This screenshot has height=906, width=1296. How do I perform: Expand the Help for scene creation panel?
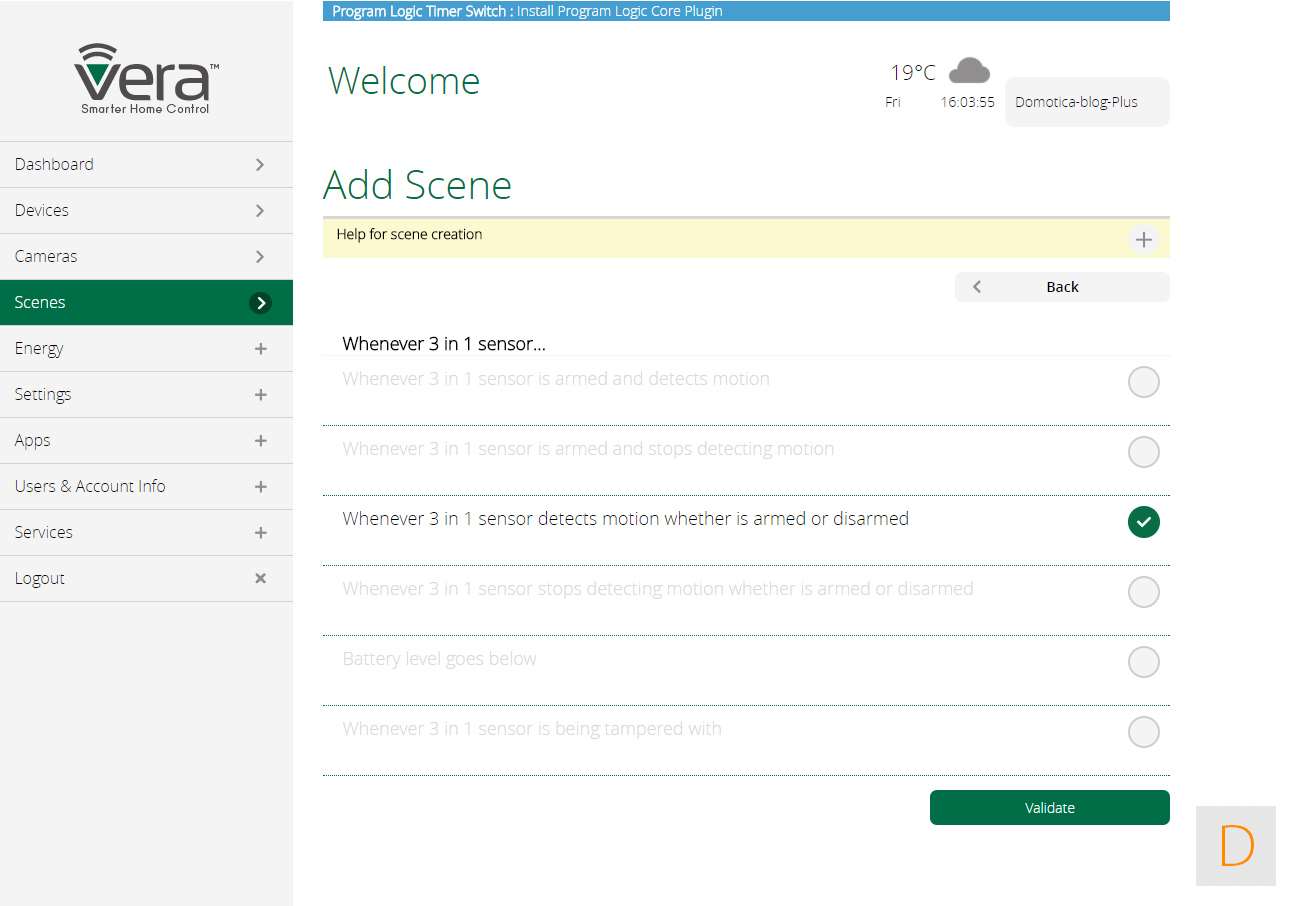click(x=1143, y=240)
